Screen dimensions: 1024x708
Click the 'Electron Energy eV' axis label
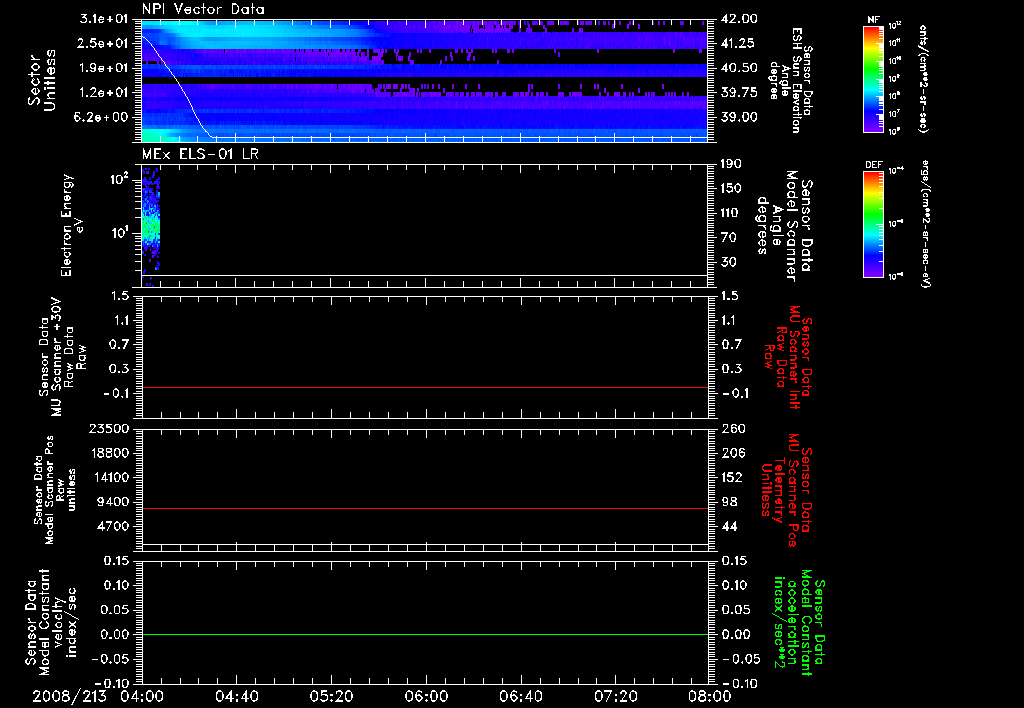[72, 225]
